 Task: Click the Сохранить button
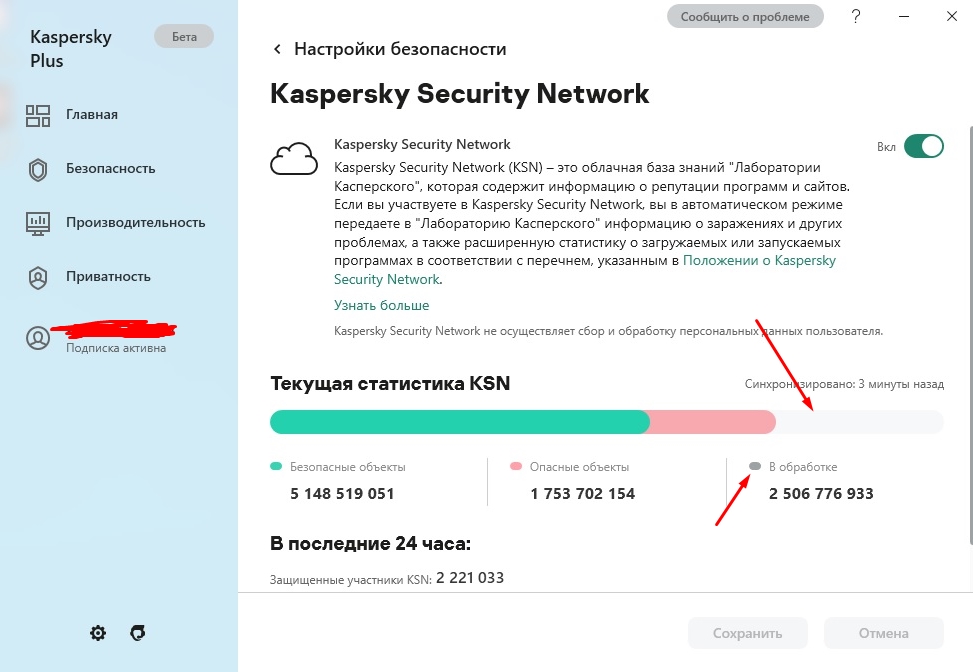pyautogui.click(x=747, y=633)
